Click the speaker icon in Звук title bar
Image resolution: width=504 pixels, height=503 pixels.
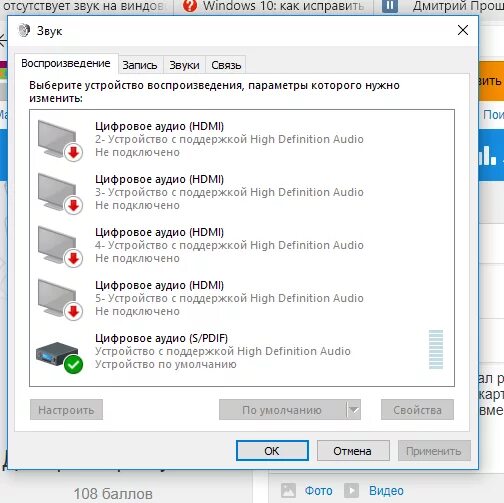24,31
